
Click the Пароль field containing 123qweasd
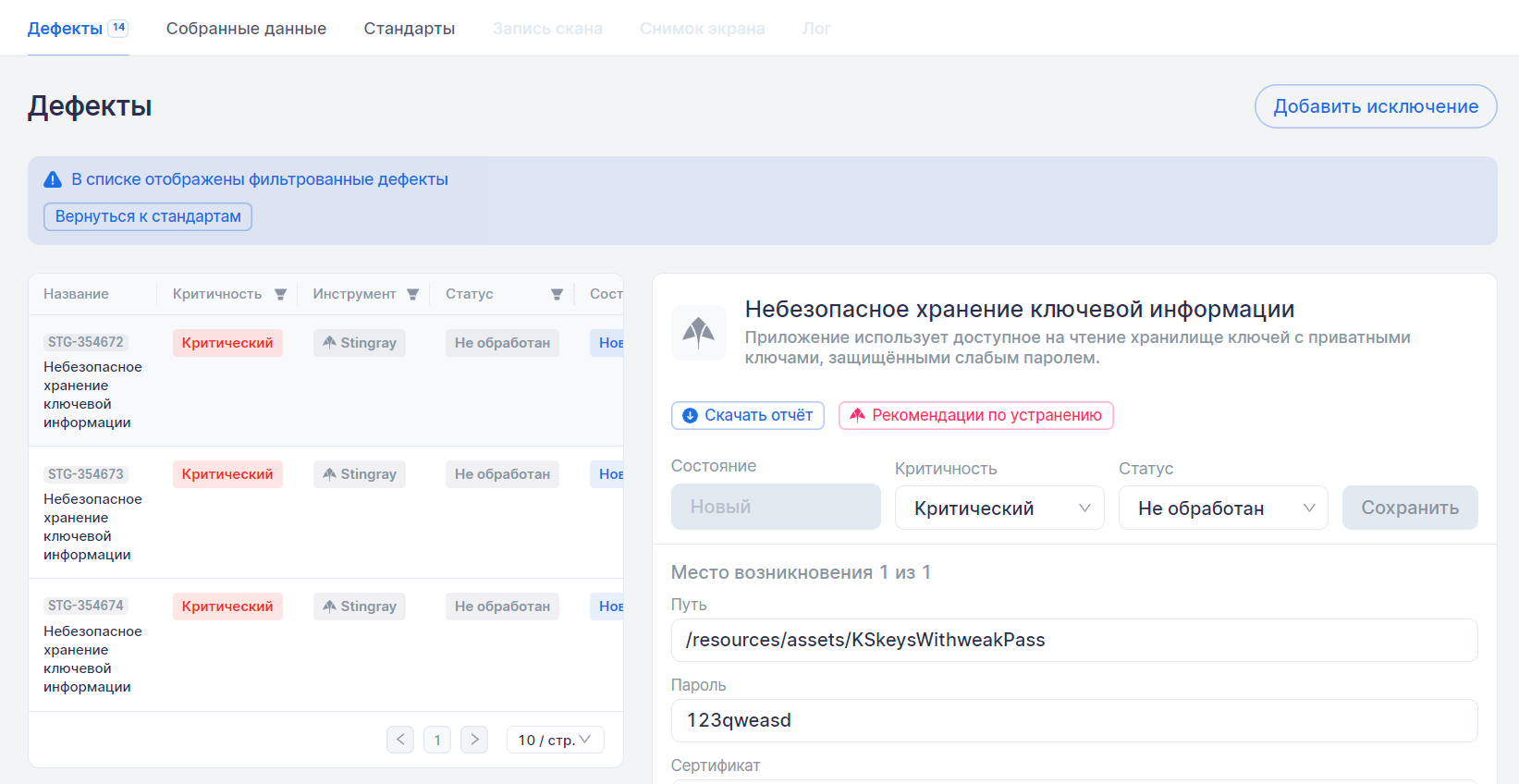tap(1073, 720)
